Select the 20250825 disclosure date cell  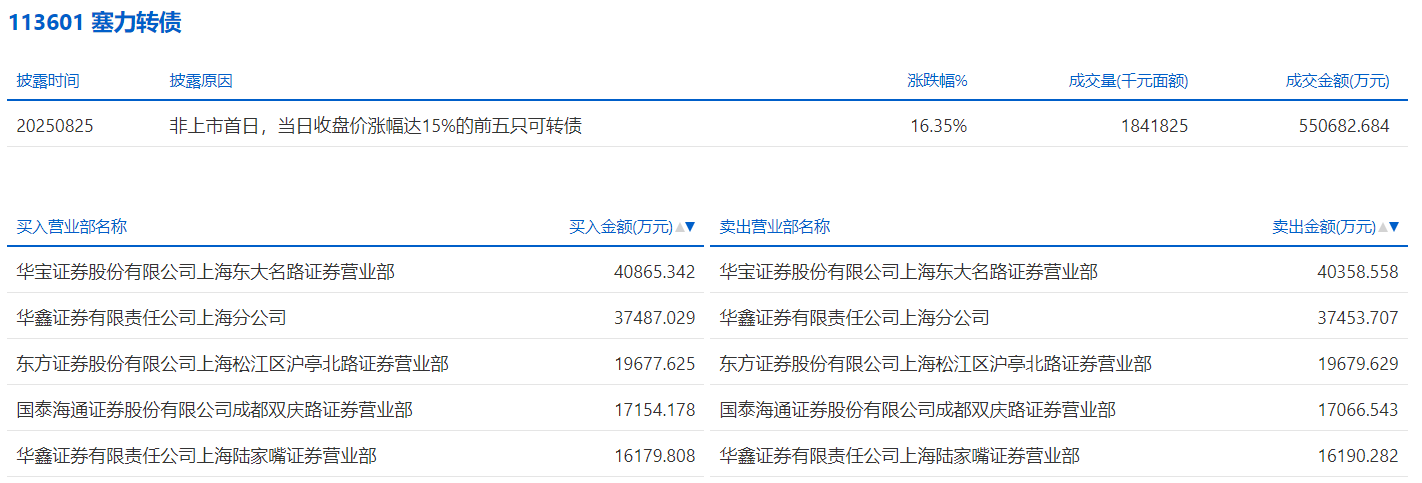55,126
